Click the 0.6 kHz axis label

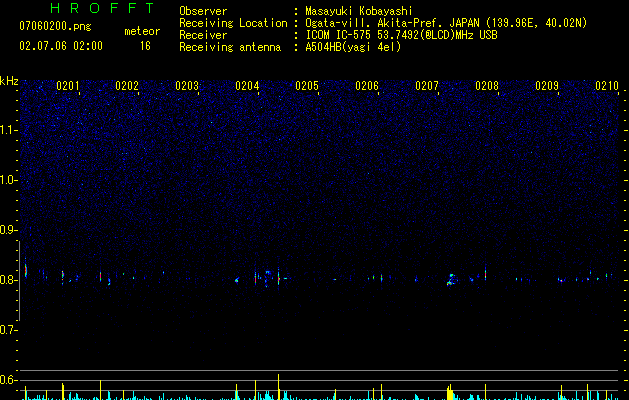pyautogui.click(x=8, y=380)
